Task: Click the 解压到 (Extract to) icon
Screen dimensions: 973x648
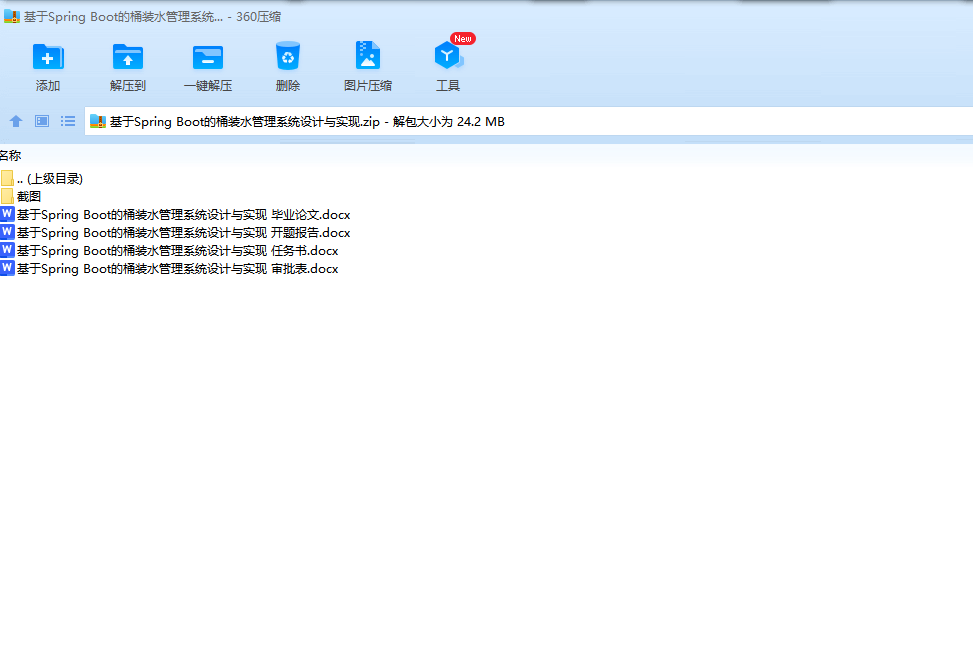Action: tap(128, 57)
